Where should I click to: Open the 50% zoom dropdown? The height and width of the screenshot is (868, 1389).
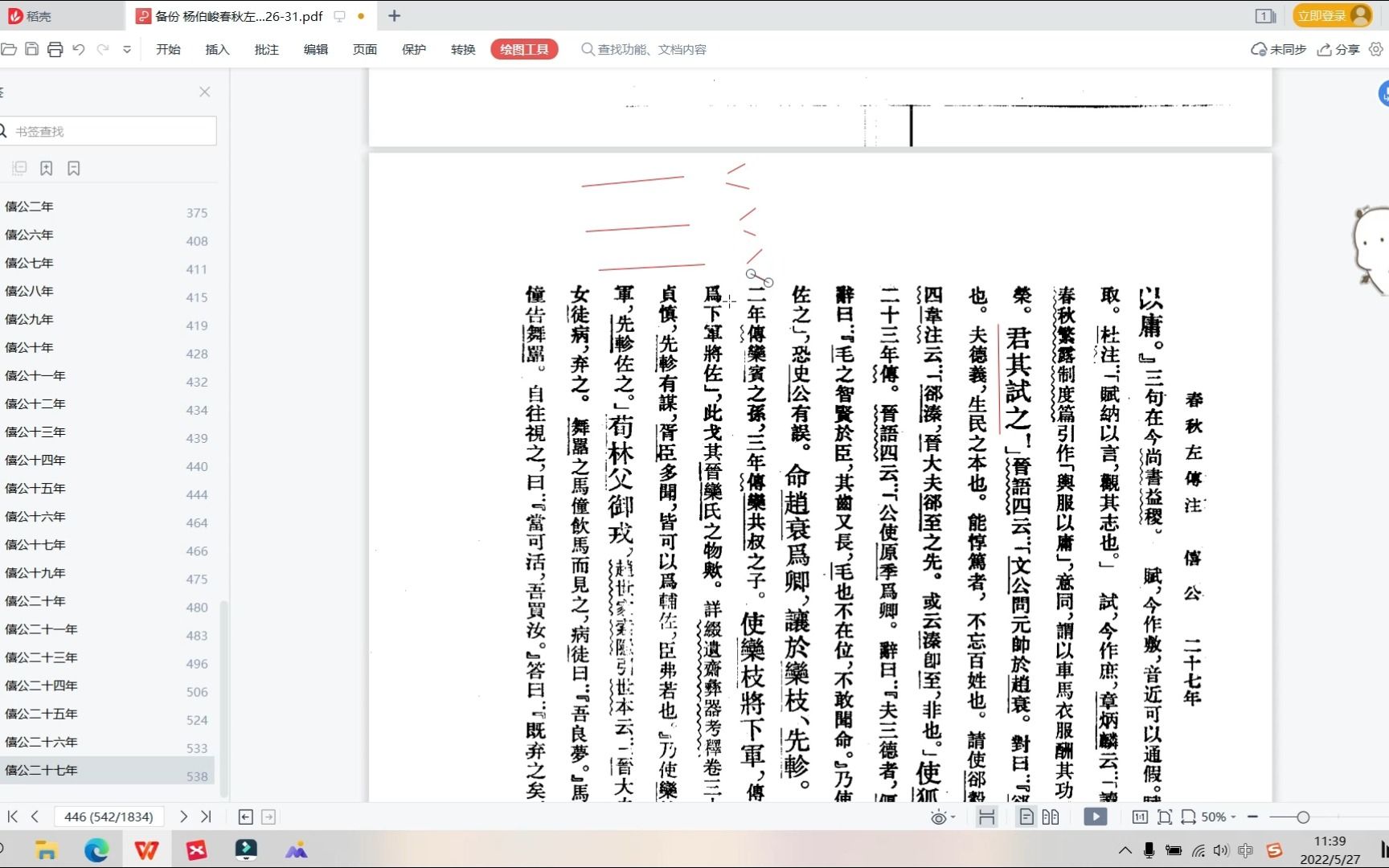click(x=1218, y=817)
